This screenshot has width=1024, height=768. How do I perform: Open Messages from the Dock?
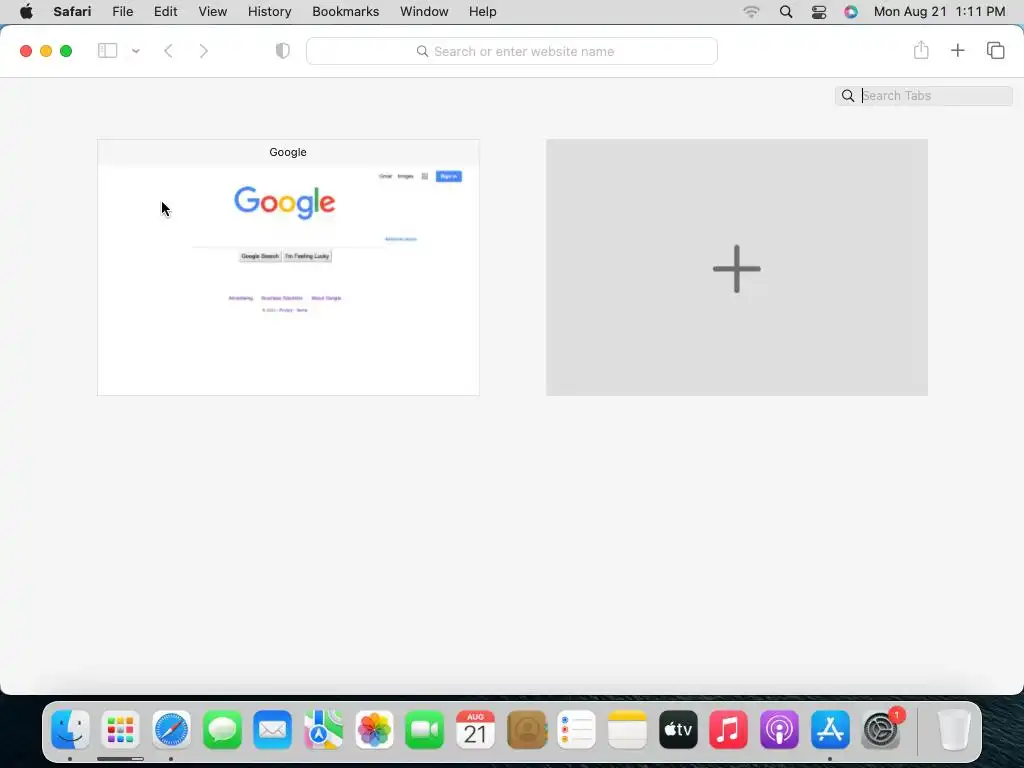tap(223, 729)
